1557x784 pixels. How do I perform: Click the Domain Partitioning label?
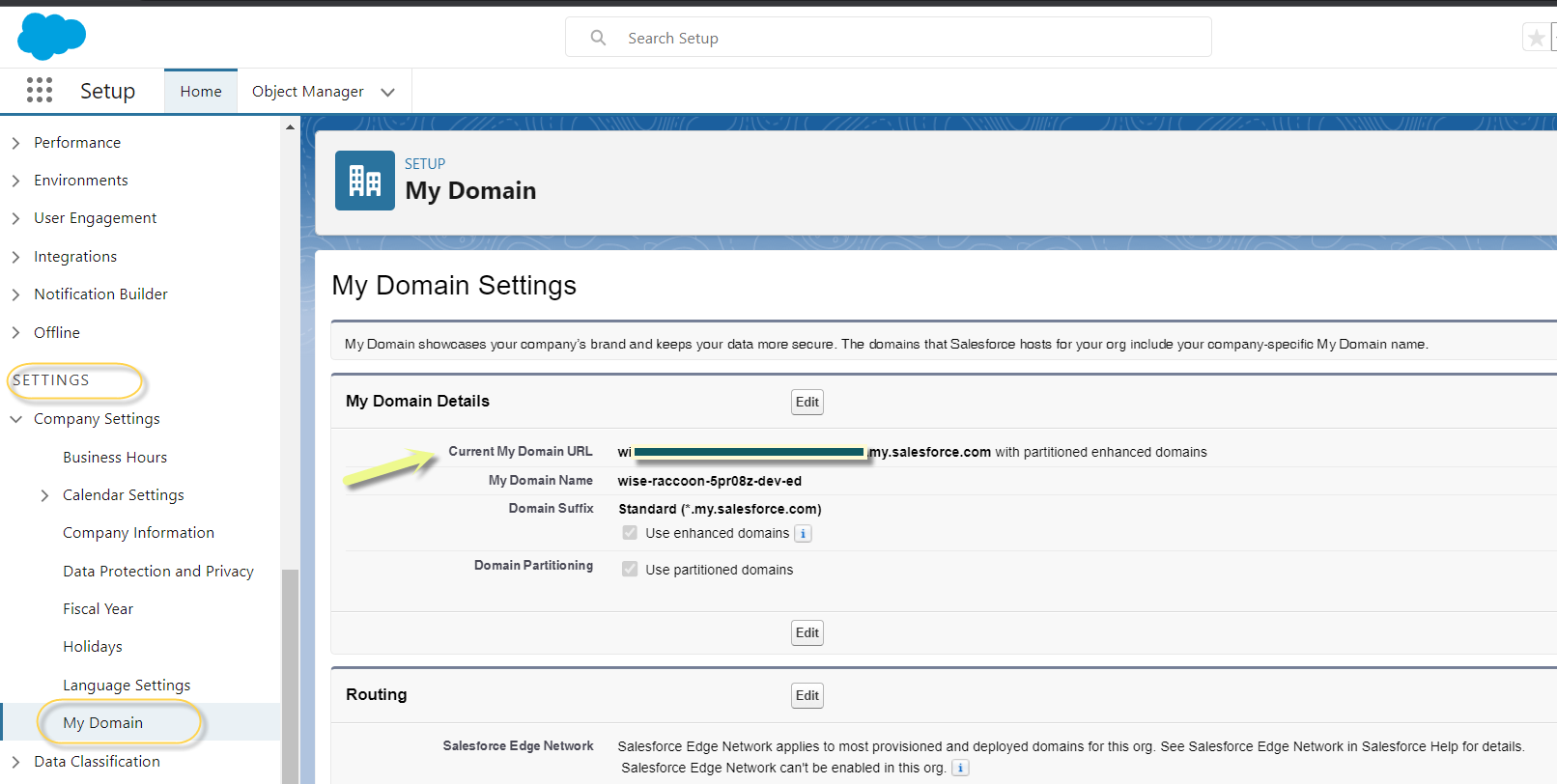533,565
